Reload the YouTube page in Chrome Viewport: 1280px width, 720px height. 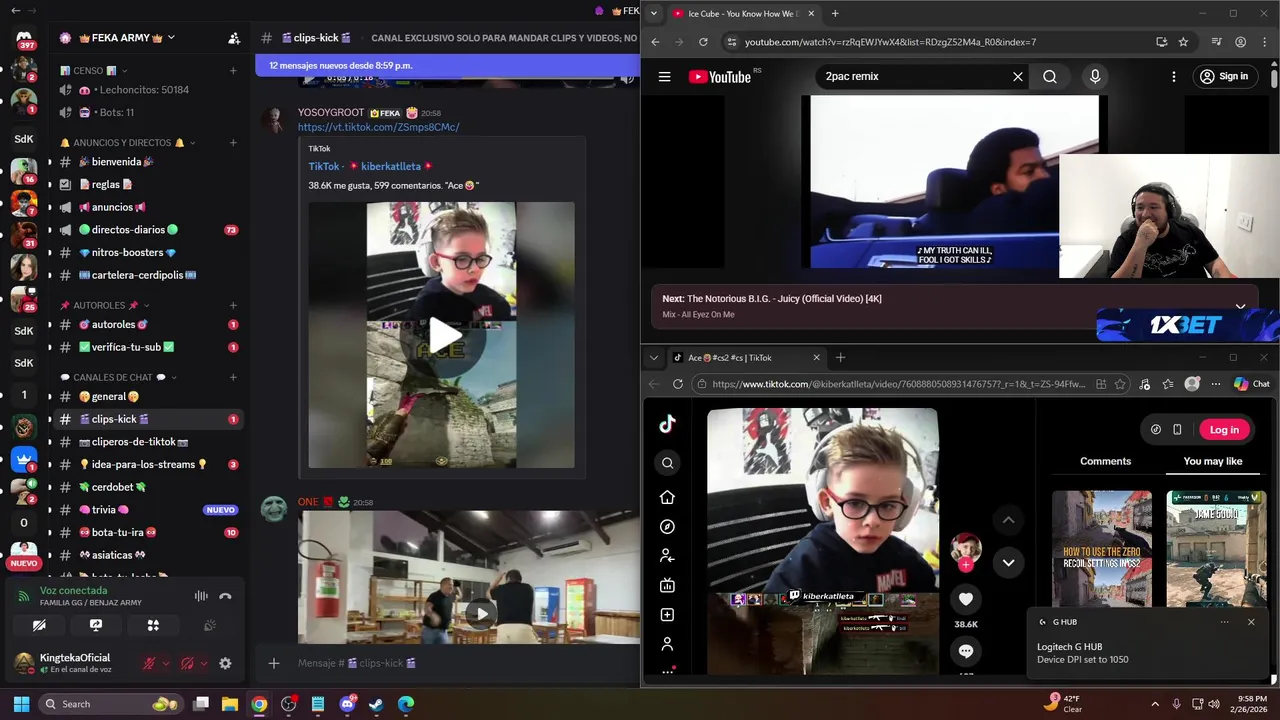703,42
